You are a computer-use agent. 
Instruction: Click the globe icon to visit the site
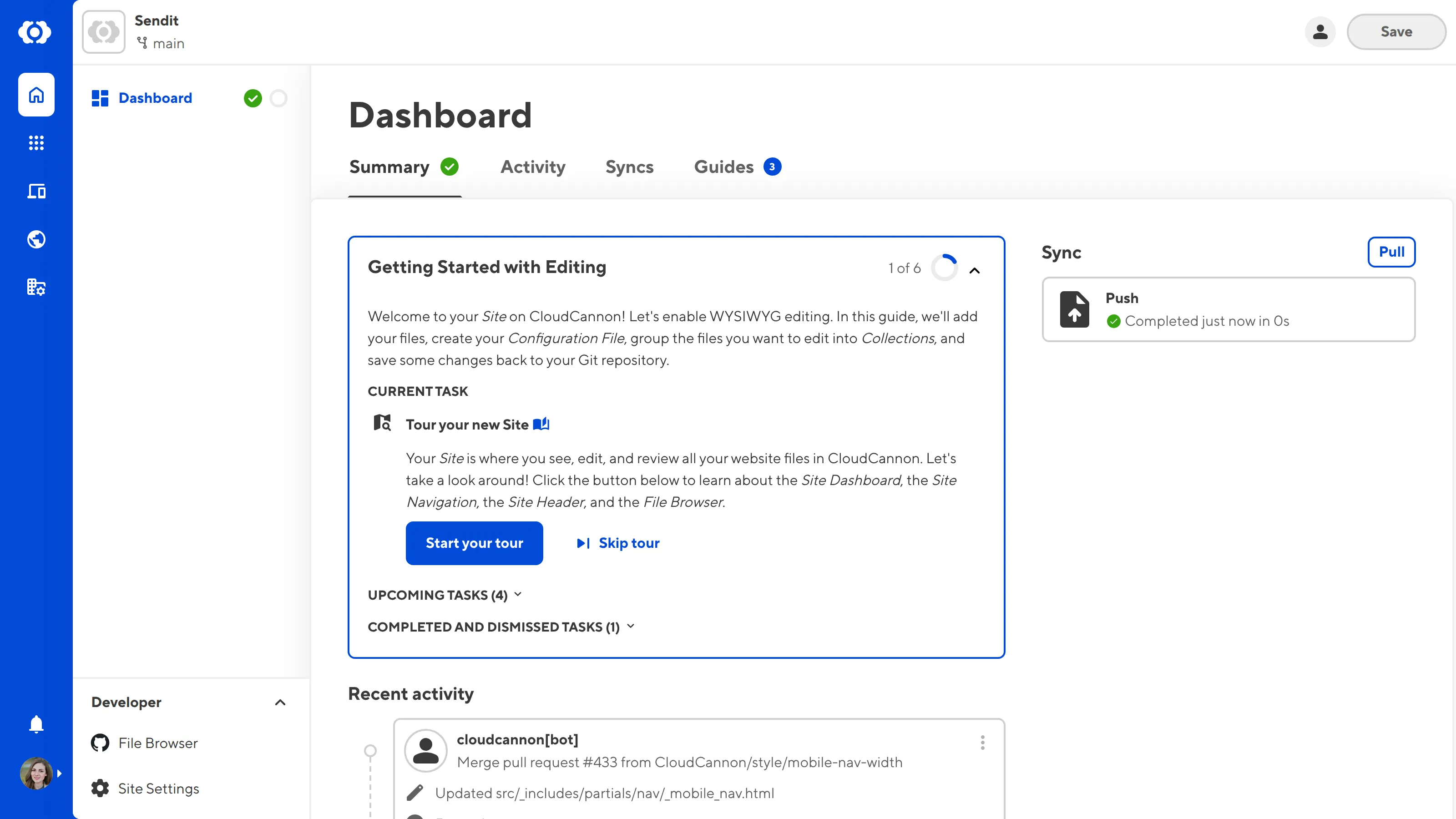[x=35, y=239]
